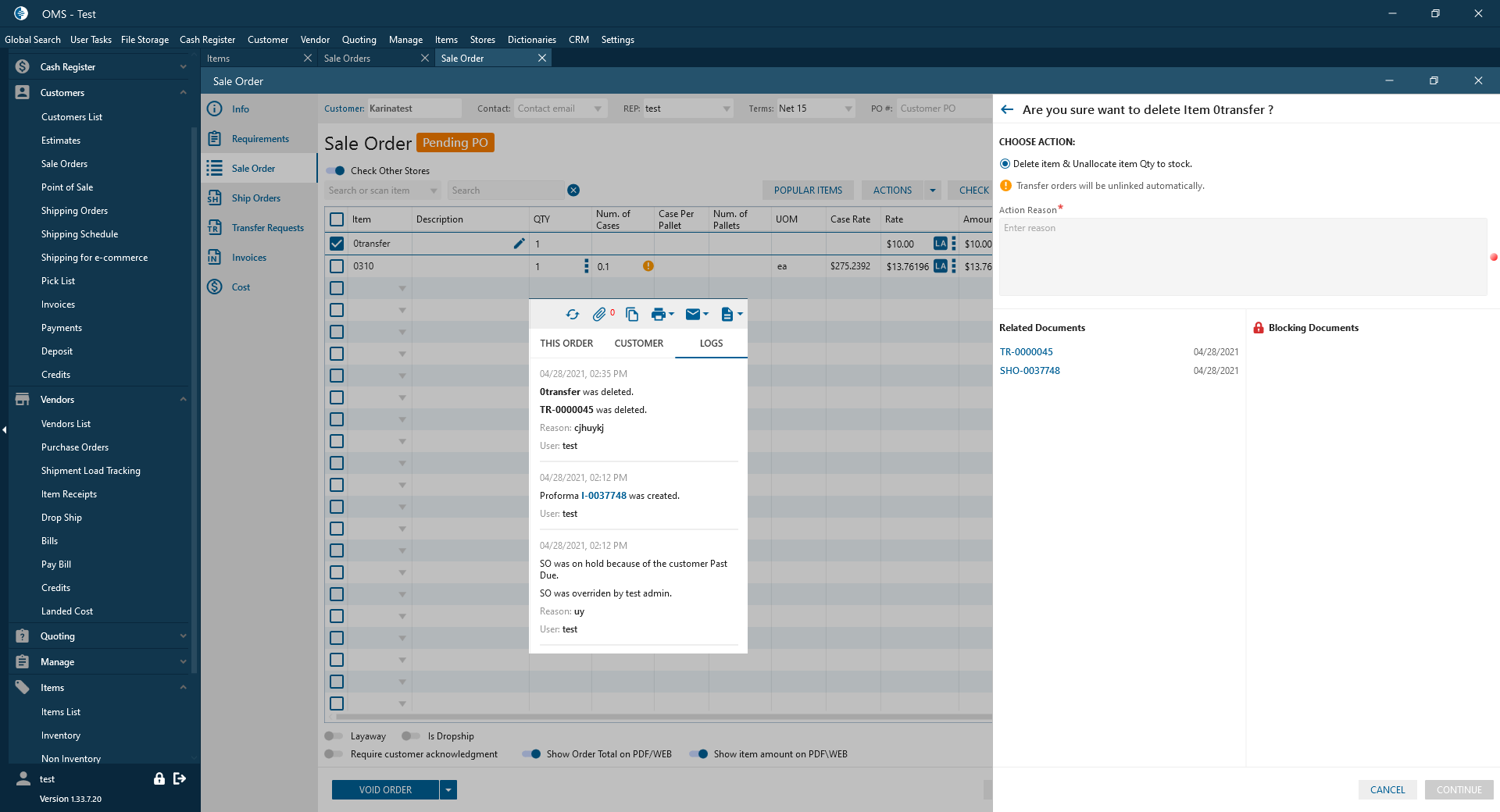1500x812 pixels.
Task: Click the copy document icon
Action: pyautogui.click(x=632, y=314)
